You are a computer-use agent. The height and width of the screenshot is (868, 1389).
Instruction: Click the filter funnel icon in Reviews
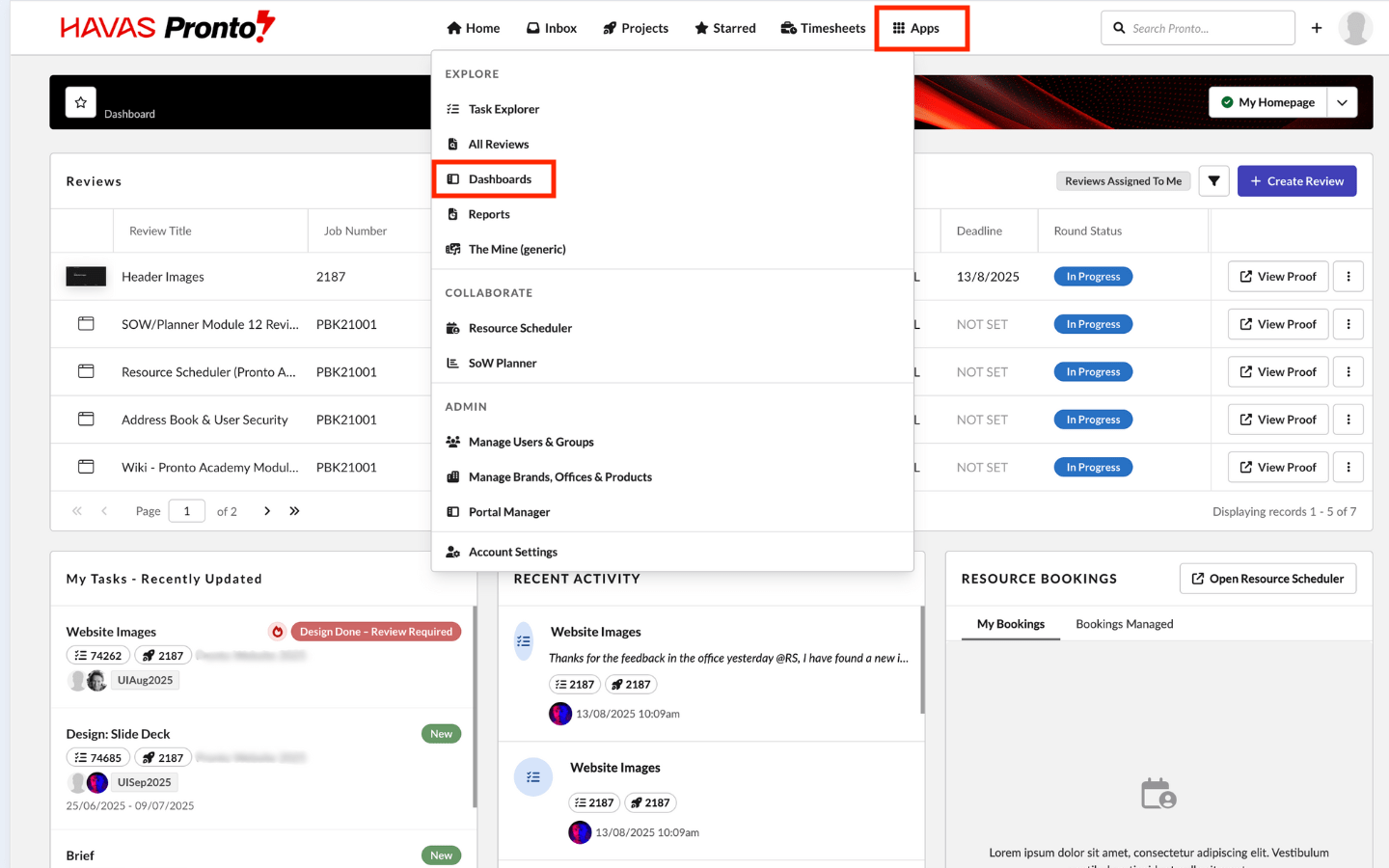pos(1213,181)
